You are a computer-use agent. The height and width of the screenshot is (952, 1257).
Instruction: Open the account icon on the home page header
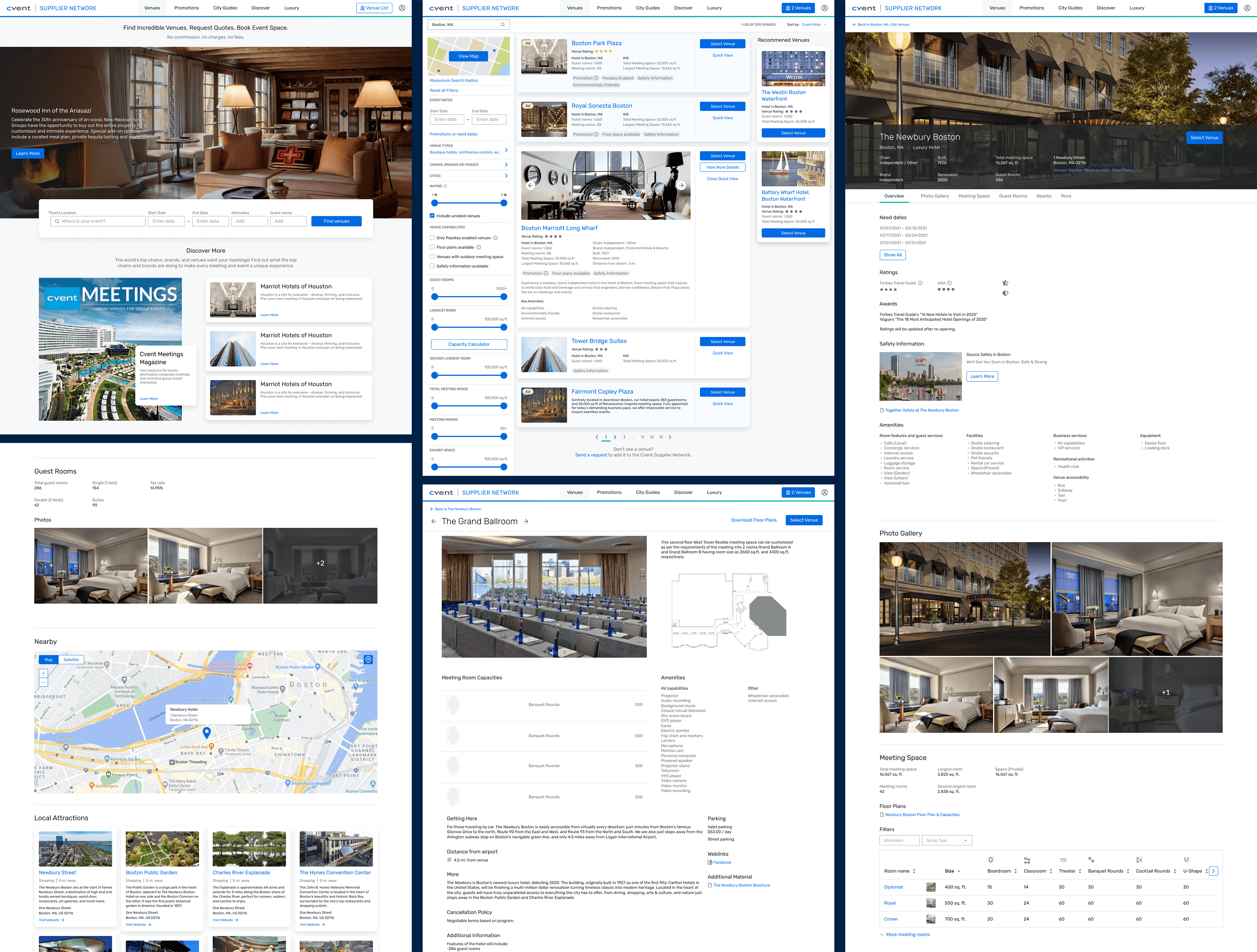click(x=402, y=8)
